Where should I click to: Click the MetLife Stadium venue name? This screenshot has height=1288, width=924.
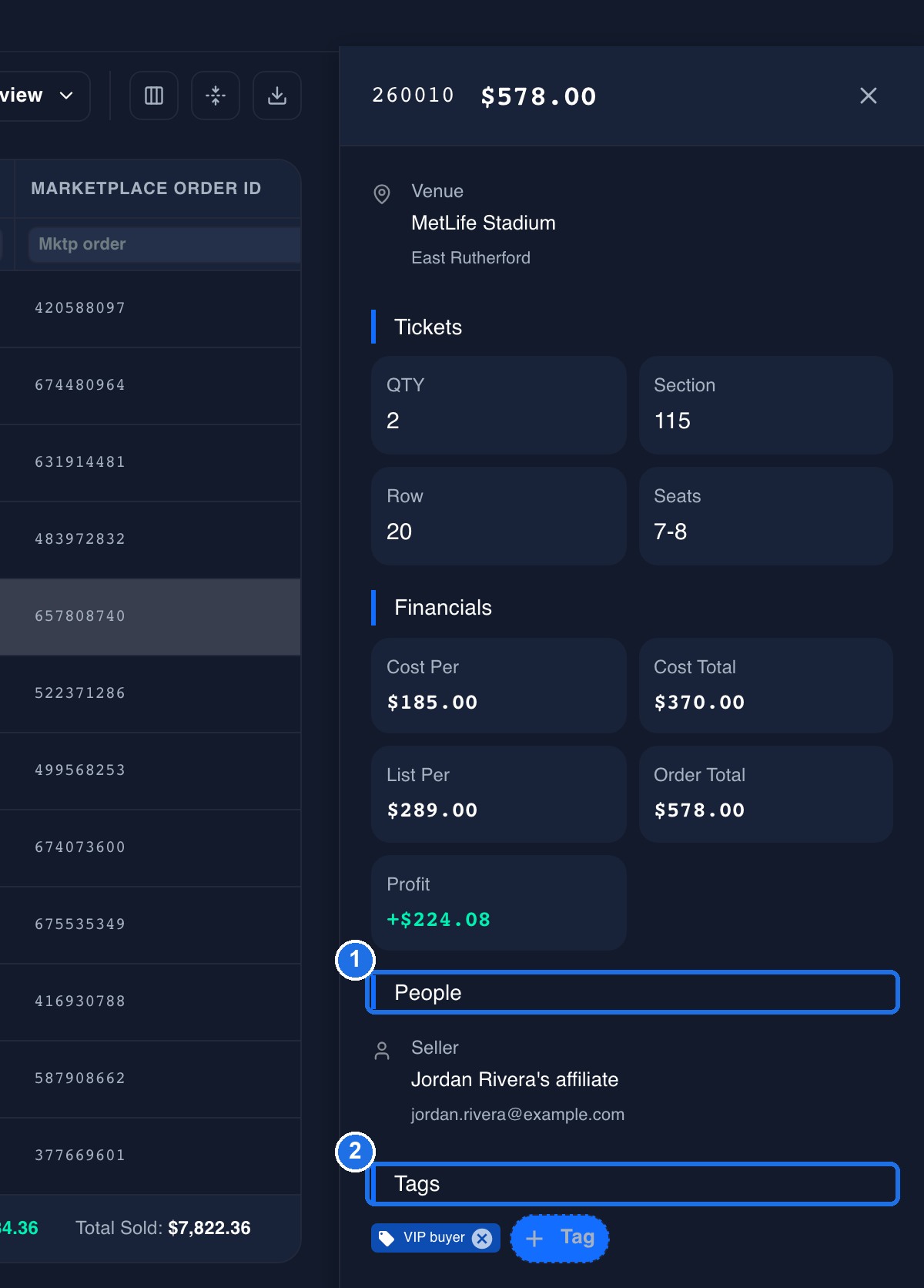coord(484,223)
